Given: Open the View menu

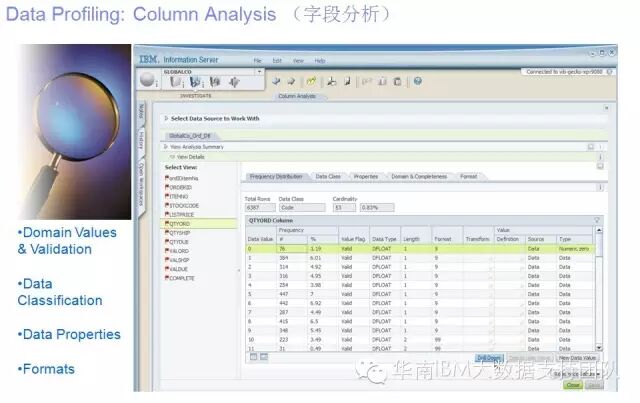Looking at the screenshot, I should [298, 60].
